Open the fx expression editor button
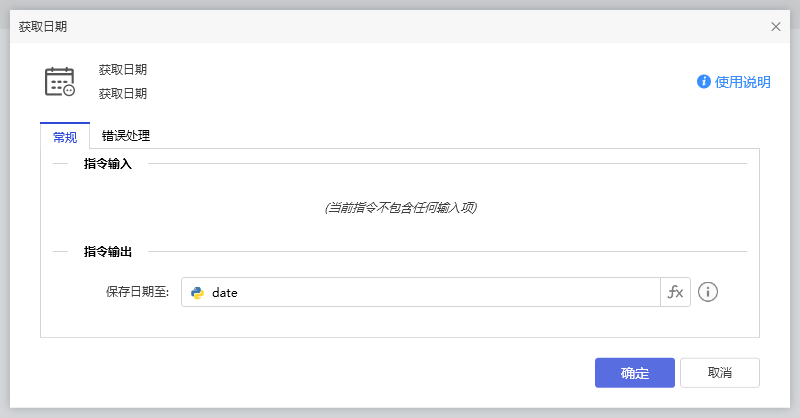The width and height of the screenshot is (800, 418). (675, 292)
